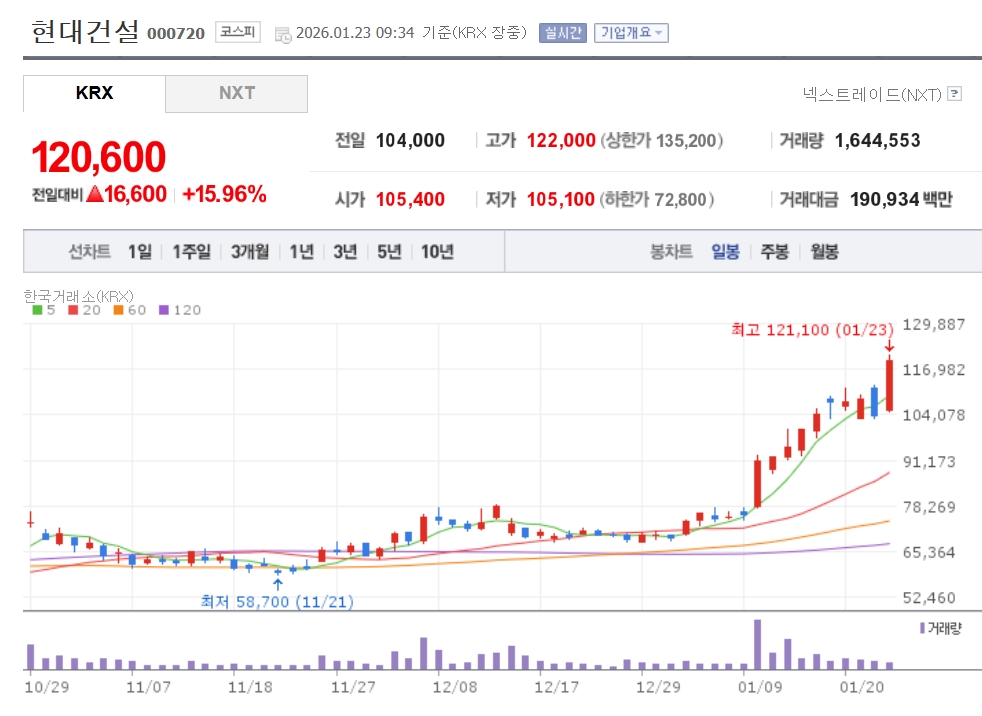This screenshot has height=716, width=982.
Task: Switch to 주봉 weekly candle chart
Action: [774, 252]
